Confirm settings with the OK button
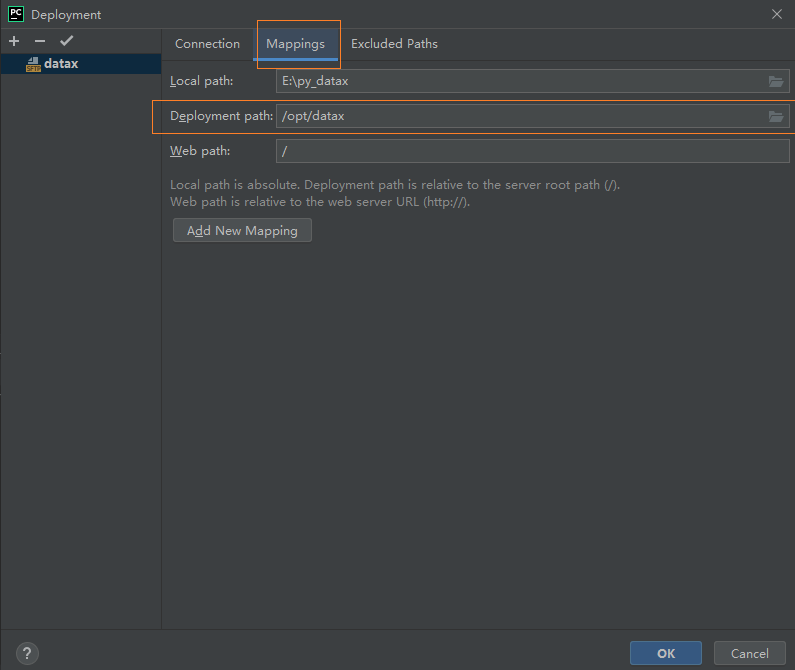This screenshot has width=795, height=670. 666,653
